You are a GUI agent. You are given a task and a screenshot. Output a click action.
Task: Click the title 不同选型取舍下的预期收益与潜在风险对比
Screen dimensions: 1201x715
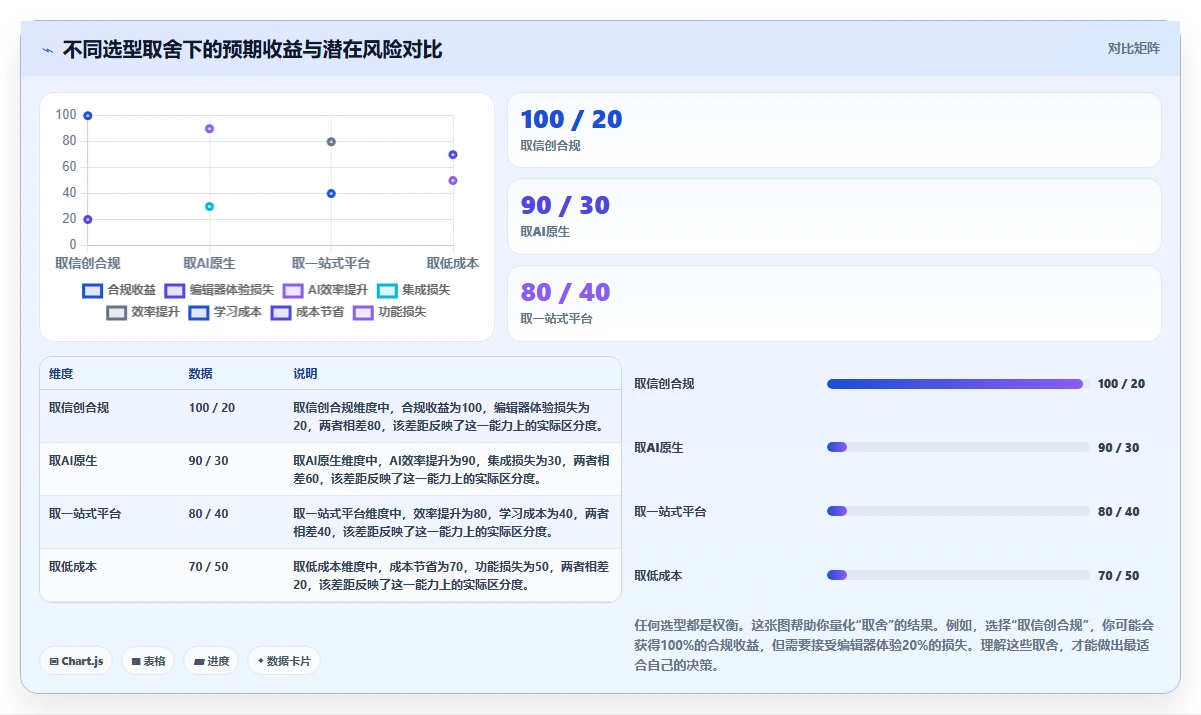252,50
